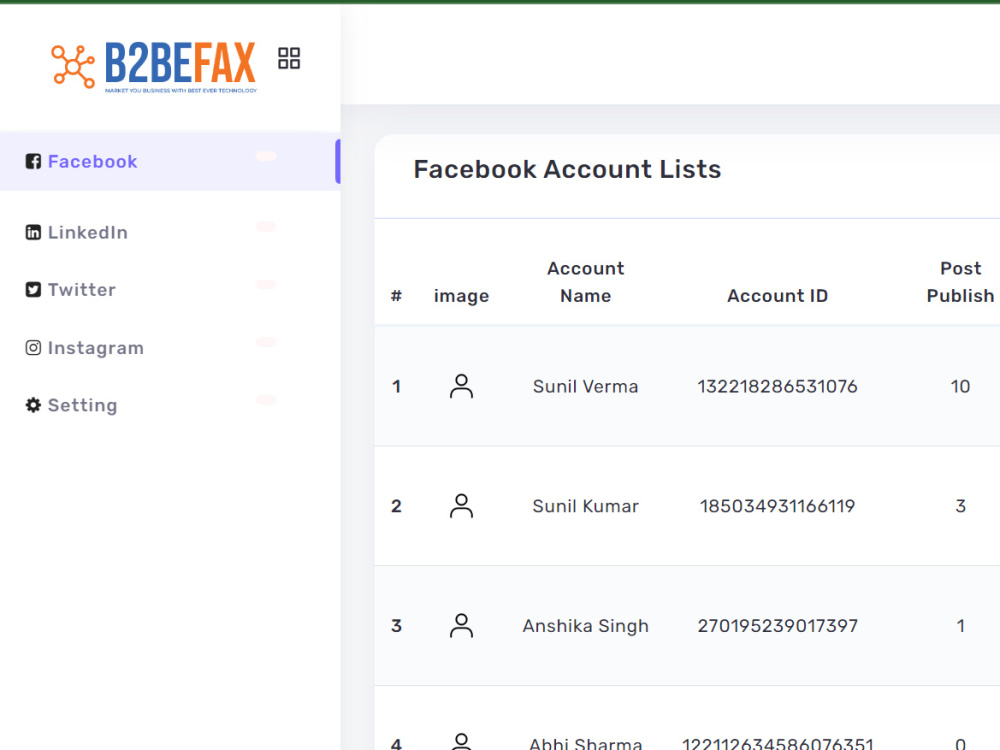Click the B2BEFAX logo
This screenshot has width=1000, height=750.
[x=154, y=66]
